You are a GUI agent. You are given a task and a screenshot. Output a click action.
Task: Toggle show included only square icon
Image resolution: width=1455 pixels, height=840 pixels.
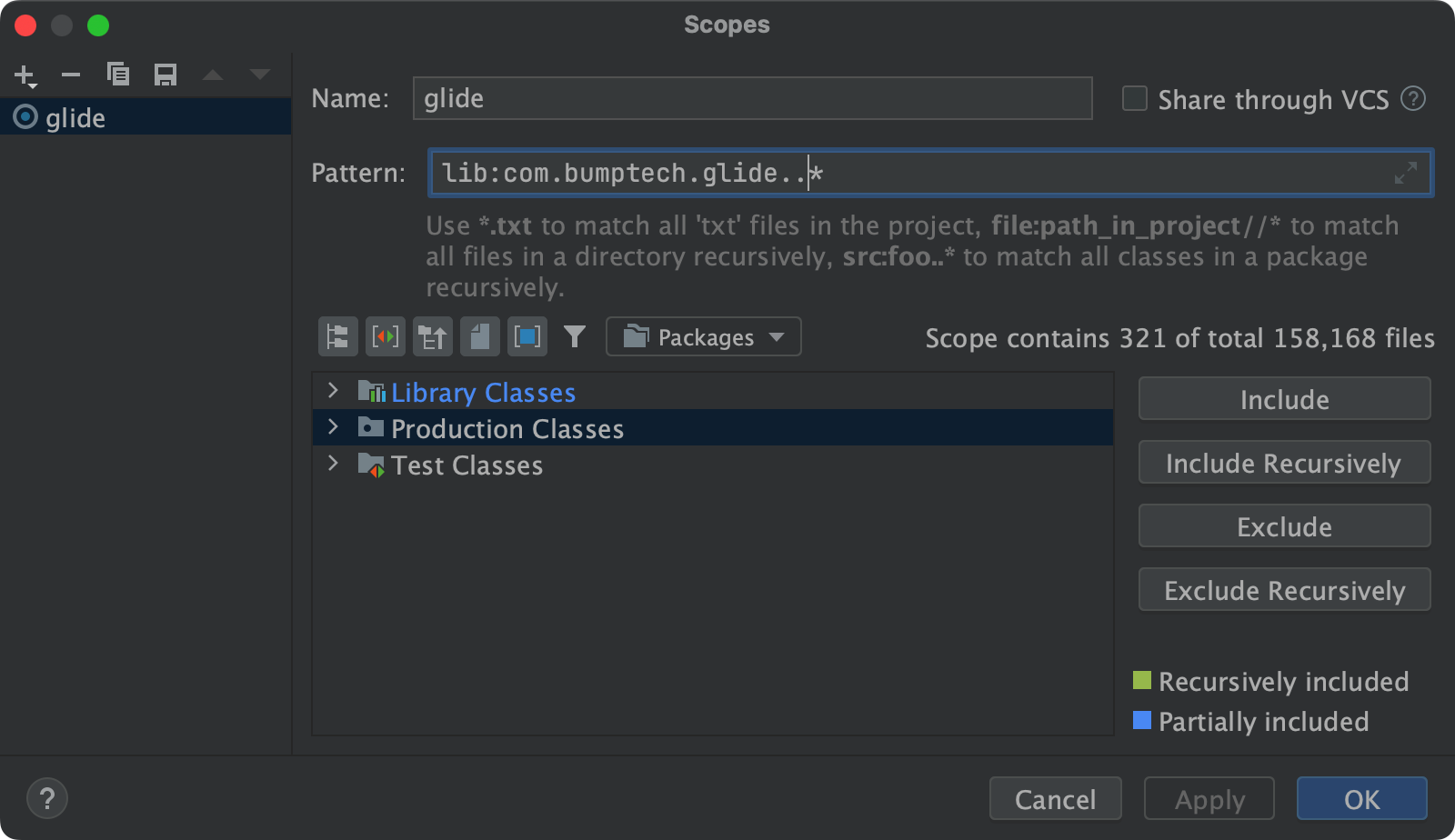tap(527, 337)
